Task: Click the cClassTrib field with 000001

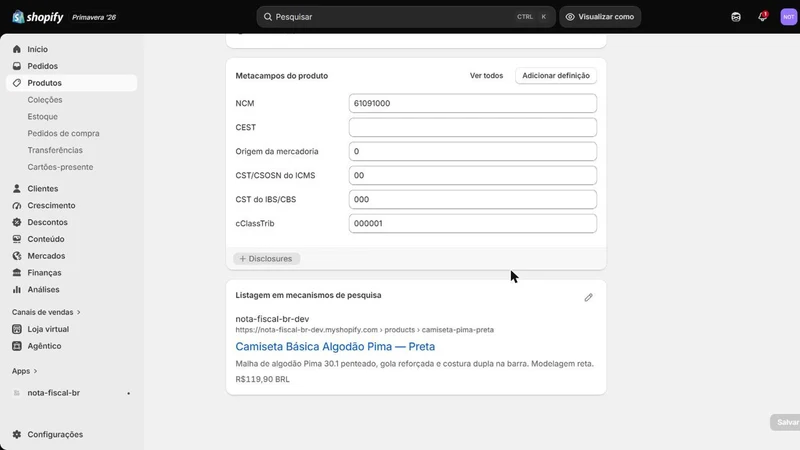Action: click(472, 223)
